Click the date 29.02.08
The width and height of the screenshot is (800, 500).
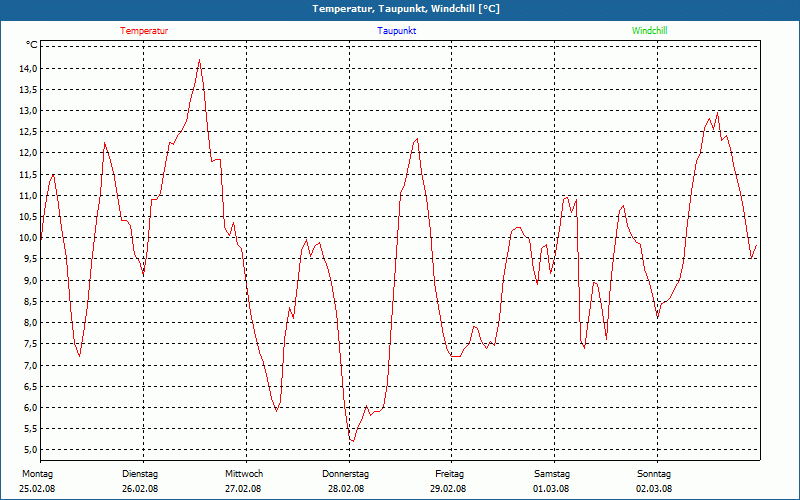[x=447, y=489]
